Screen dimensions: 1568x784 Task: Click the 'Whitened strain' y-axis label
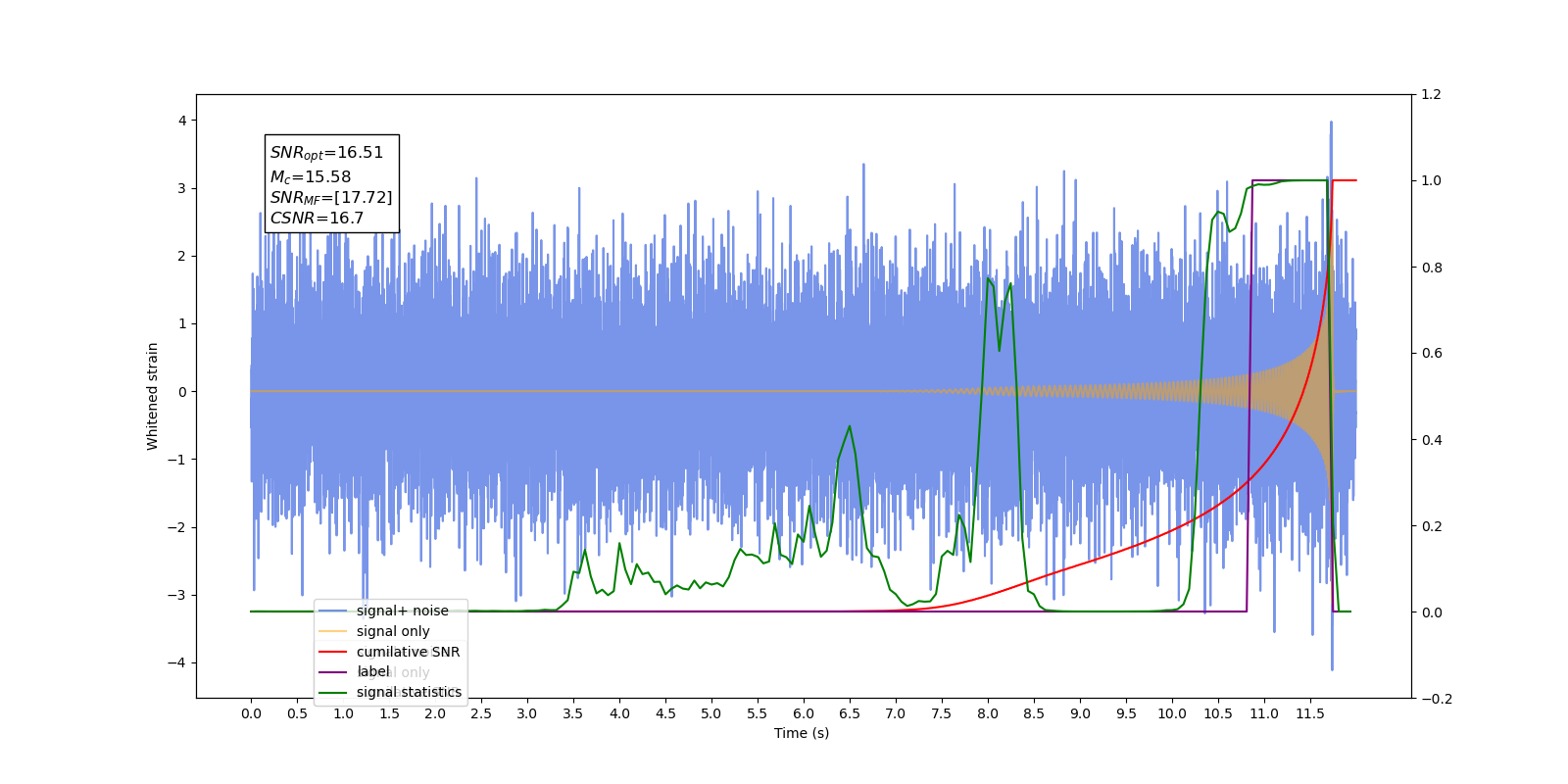(x=152, y=396)
